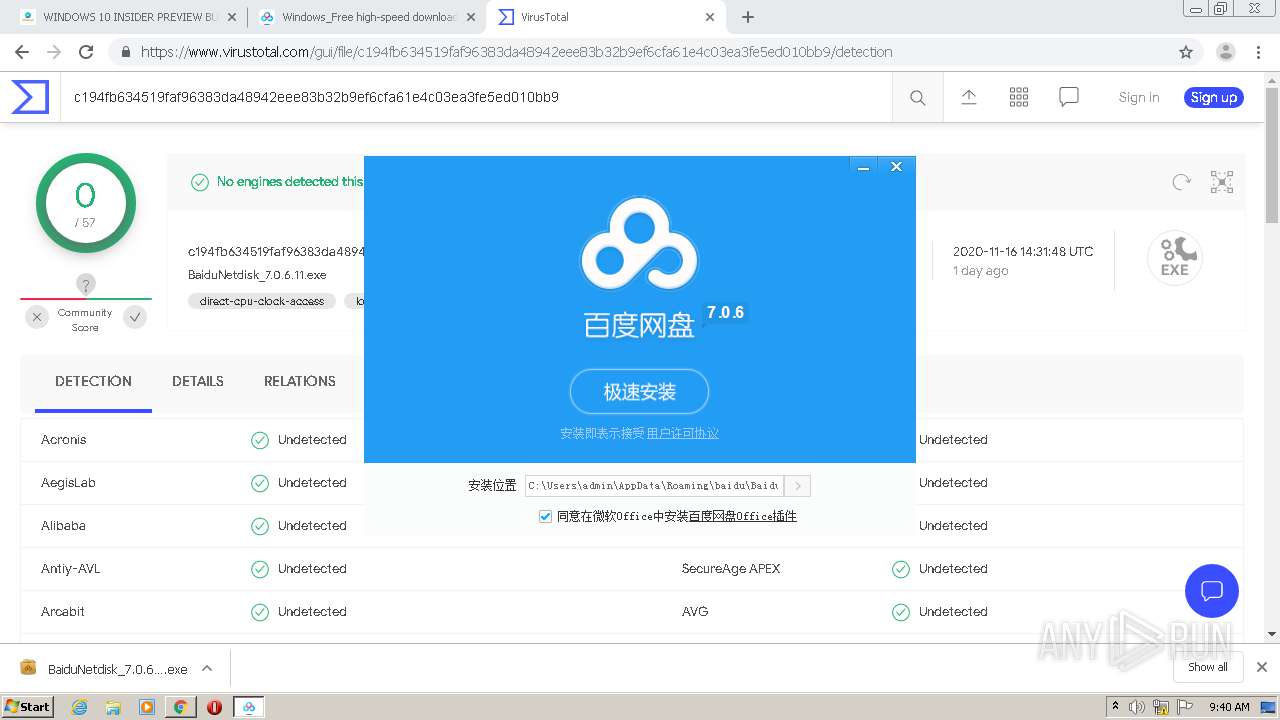The image size is (1280, 720).
Task: Click the SecureAge APEX engine name
Action: (731, 568)
